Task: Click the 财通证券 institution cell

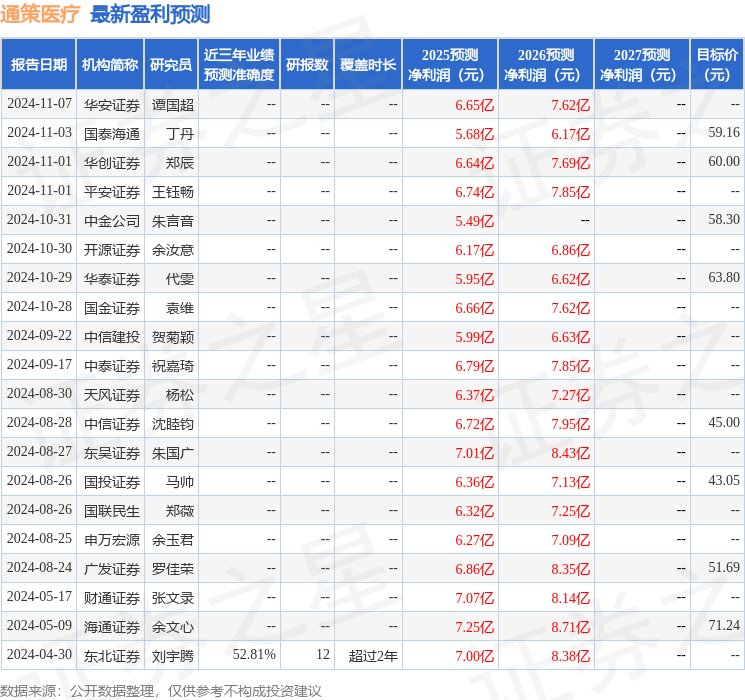Action: point(112,597)
